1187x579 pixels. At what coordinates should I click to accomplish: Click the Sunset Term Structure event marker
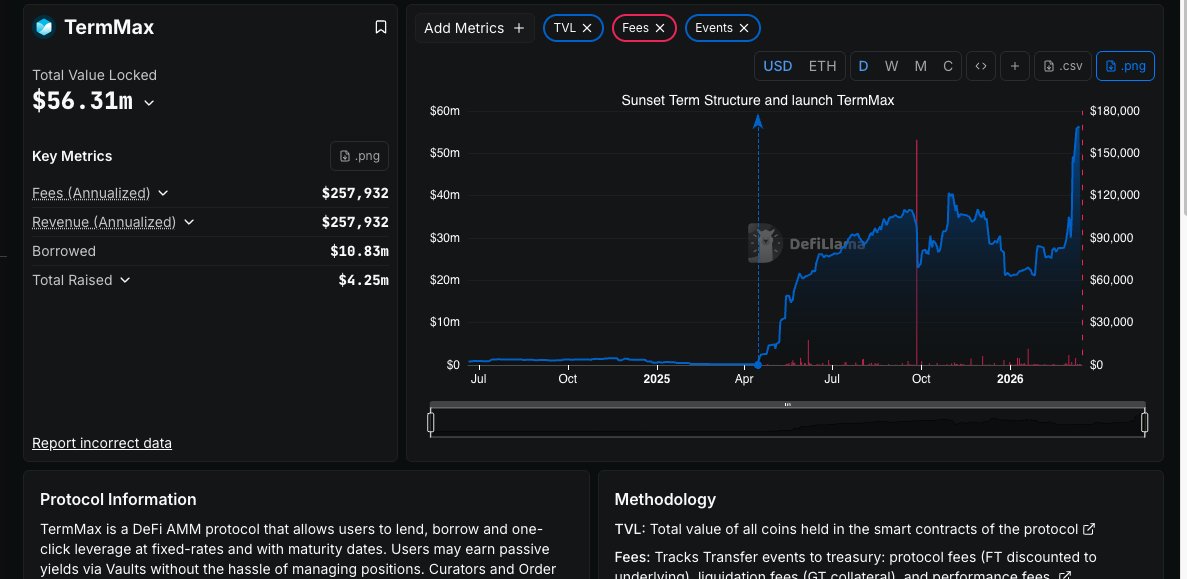click(758, 122)
